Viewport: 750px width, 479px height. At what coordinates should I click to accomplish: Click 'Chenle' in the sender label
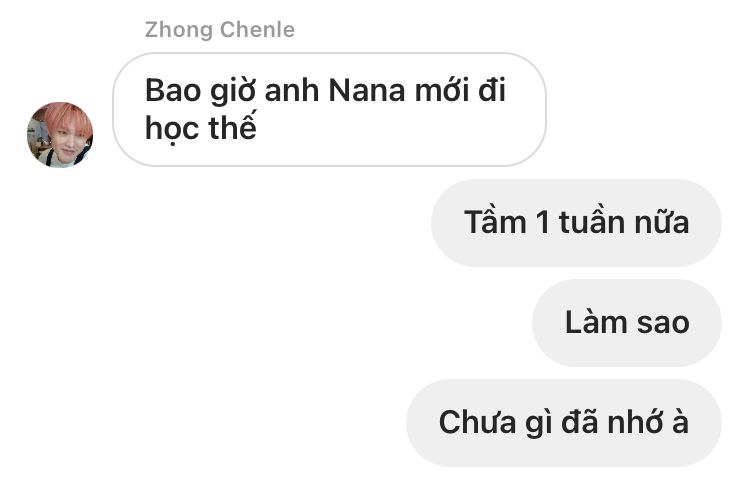(x=257, y=30)
